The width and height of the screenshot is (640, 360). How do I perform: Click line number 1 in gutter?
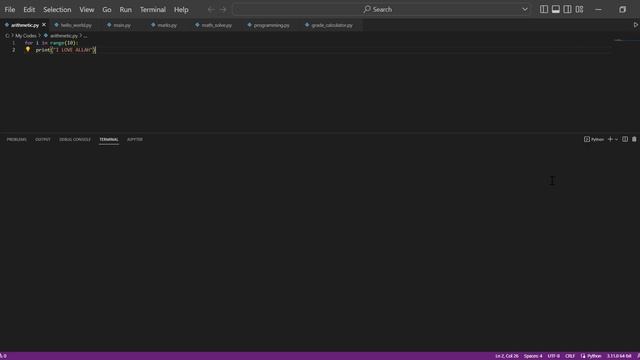pyautogui.click(x=13, y=43)
